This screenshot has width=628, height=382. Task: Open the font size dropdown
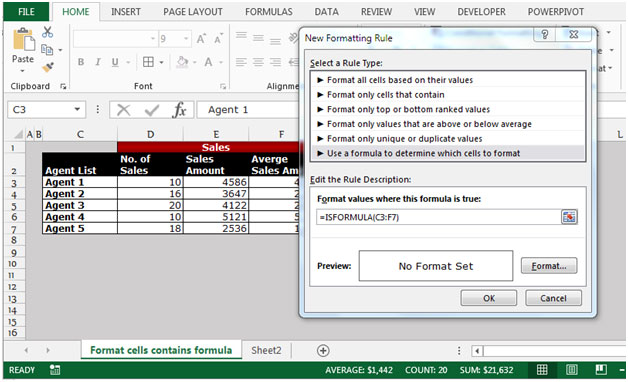point(186,39)
